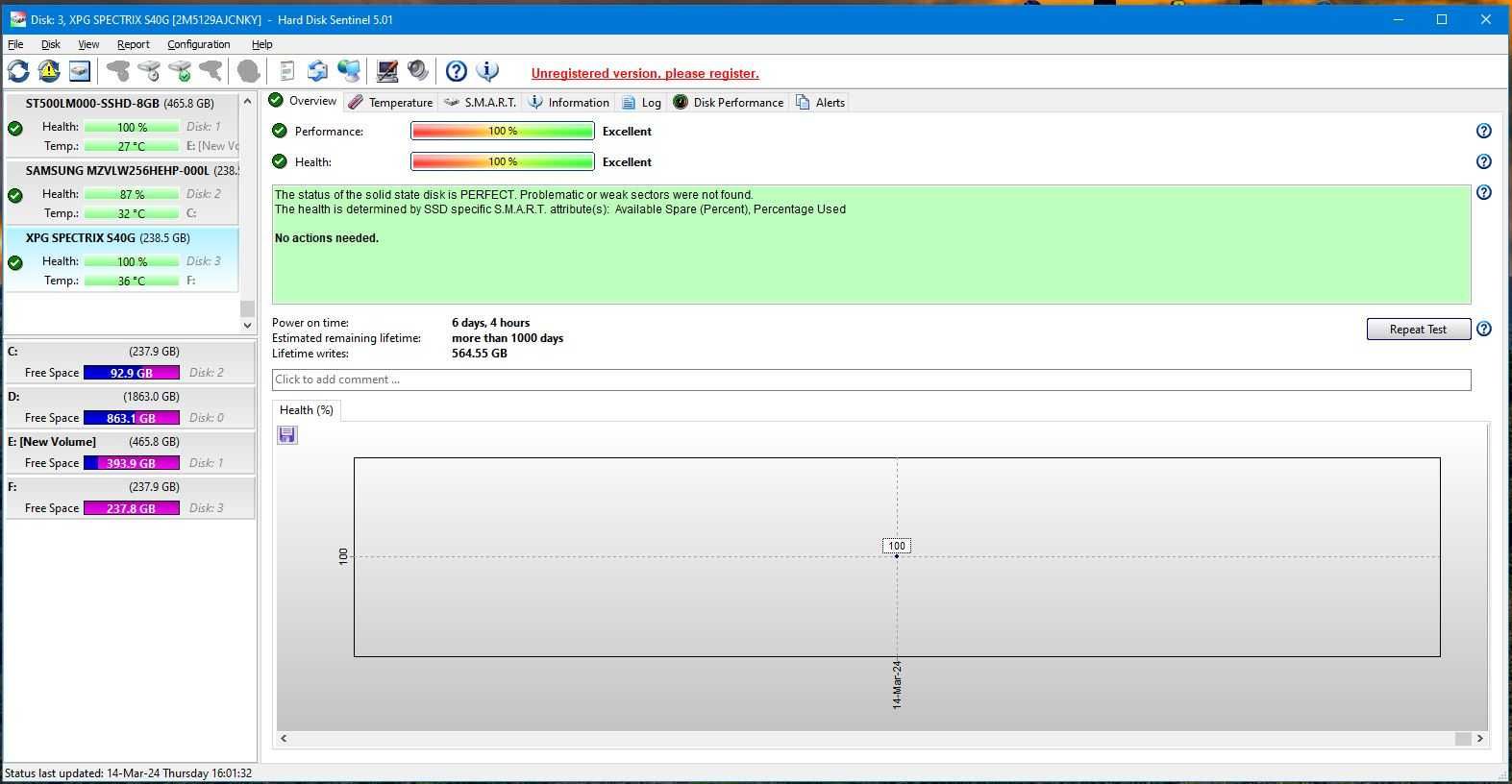The image size is (1512, 784).
Task: Select SAMSUNG MZVLW256HEHP disk entry
Action: click(x=122, y=192)
